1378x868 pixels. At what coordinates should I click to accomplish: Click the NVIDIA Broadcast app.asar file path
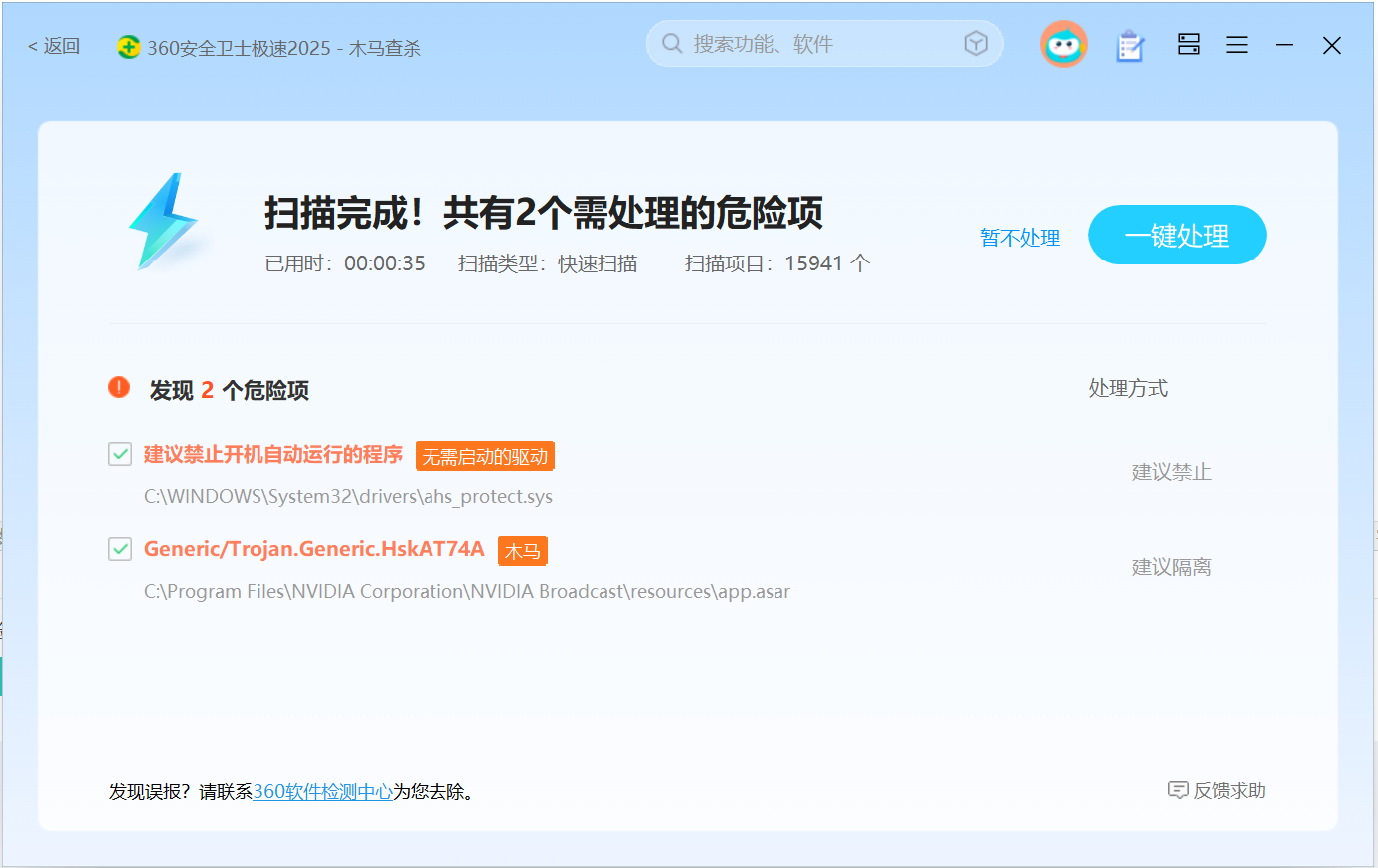click(467, 592)
